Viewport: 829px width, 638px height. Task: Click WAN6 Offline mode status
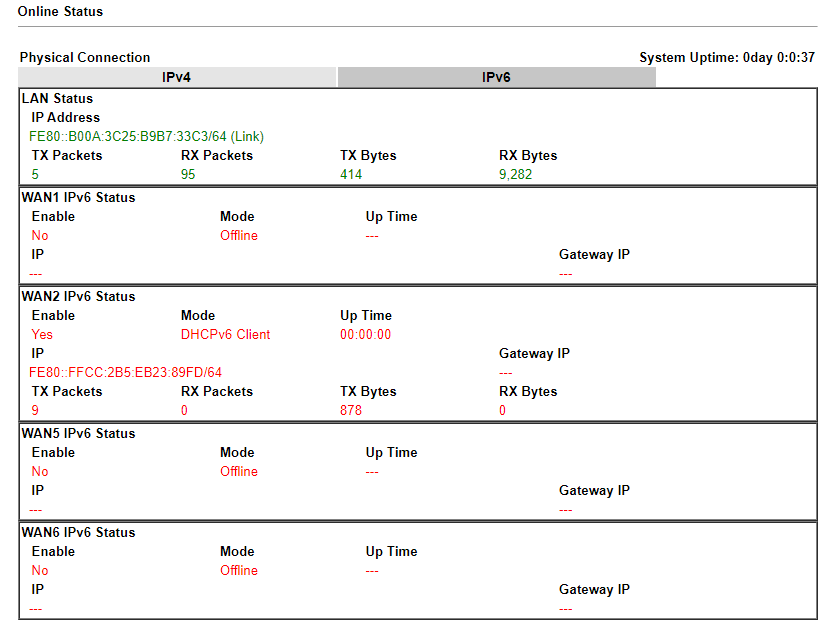click(238, 570)
